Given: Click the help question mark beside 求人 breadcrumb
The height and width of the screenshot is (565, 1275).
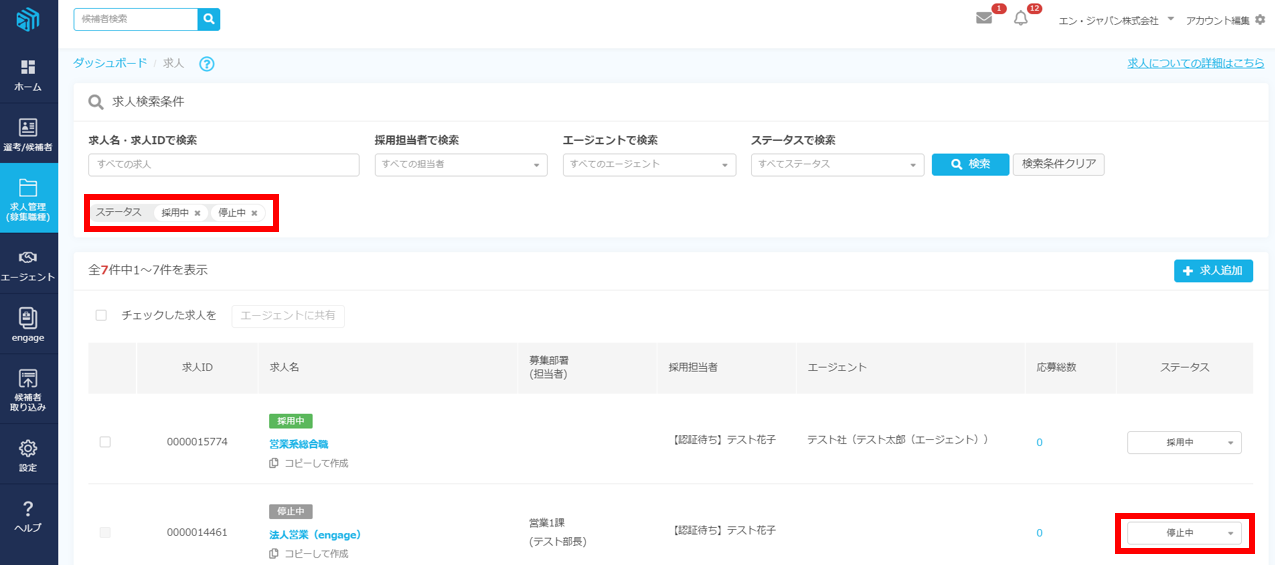Looking at the screenshot, I should (x=207, y=64).
